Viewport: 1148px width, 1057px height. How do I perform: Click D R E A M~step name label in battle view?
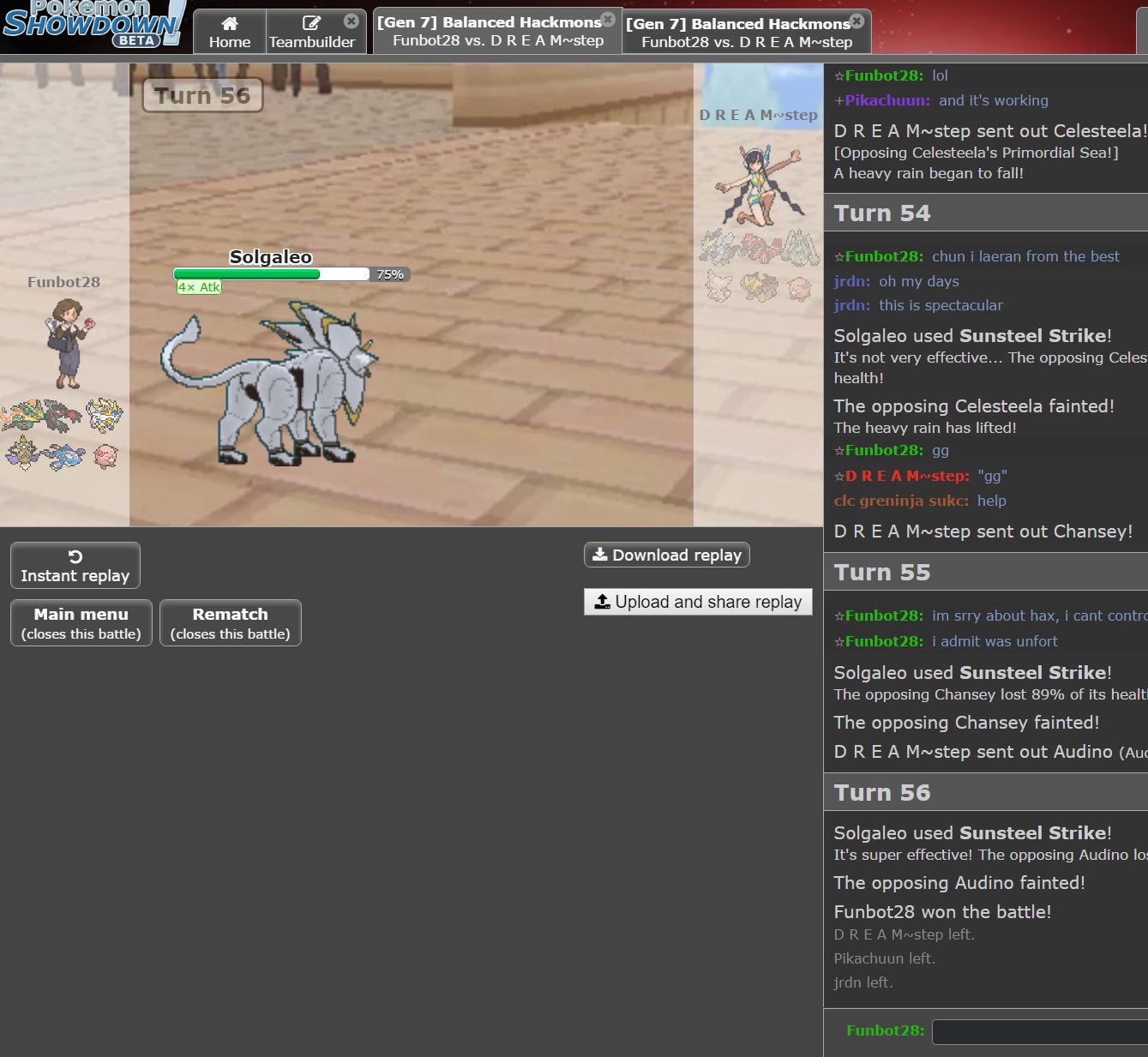(x=759, y=115)
